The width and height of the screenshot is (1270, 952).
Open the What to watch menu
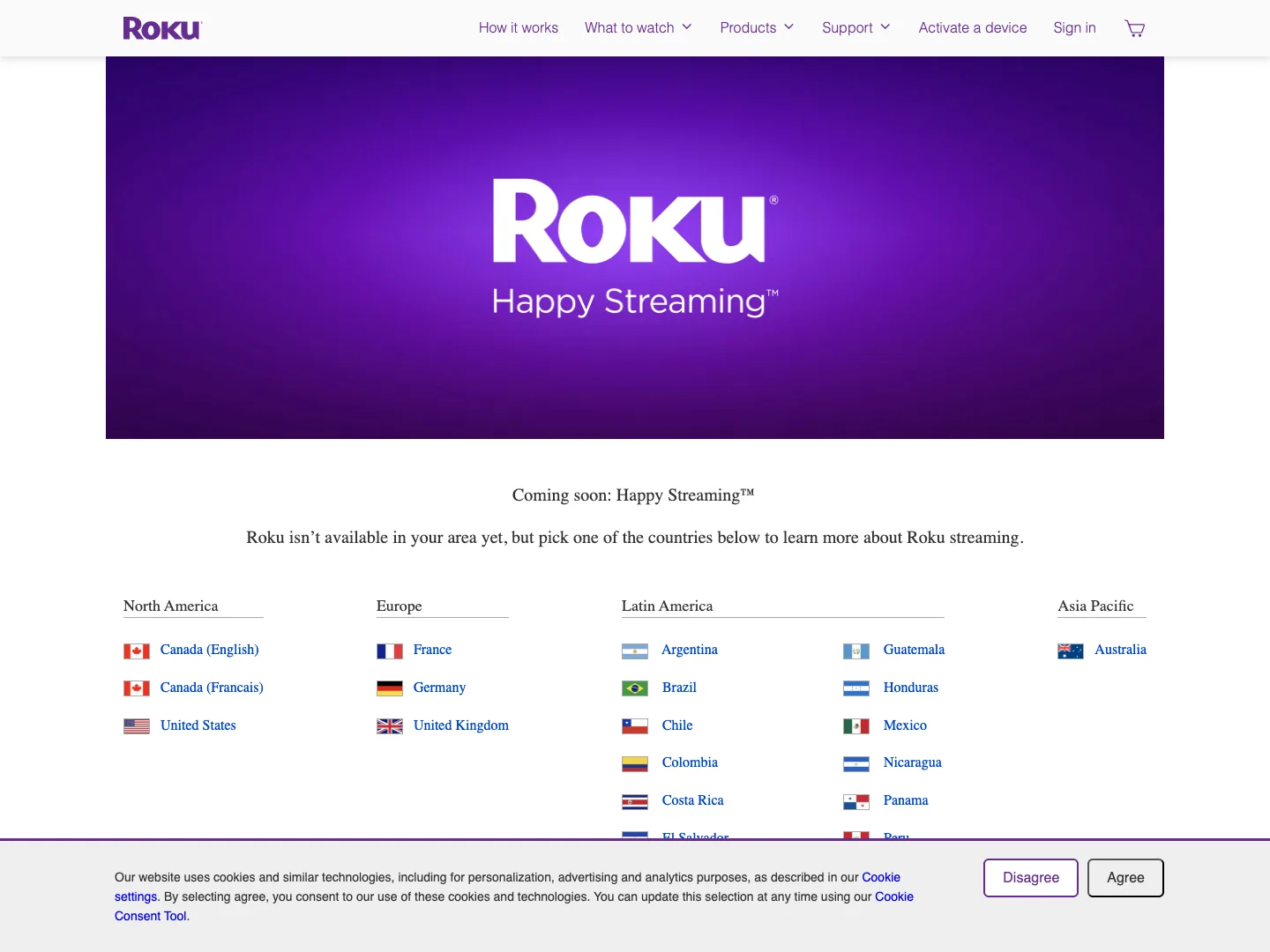coord(630,27)
